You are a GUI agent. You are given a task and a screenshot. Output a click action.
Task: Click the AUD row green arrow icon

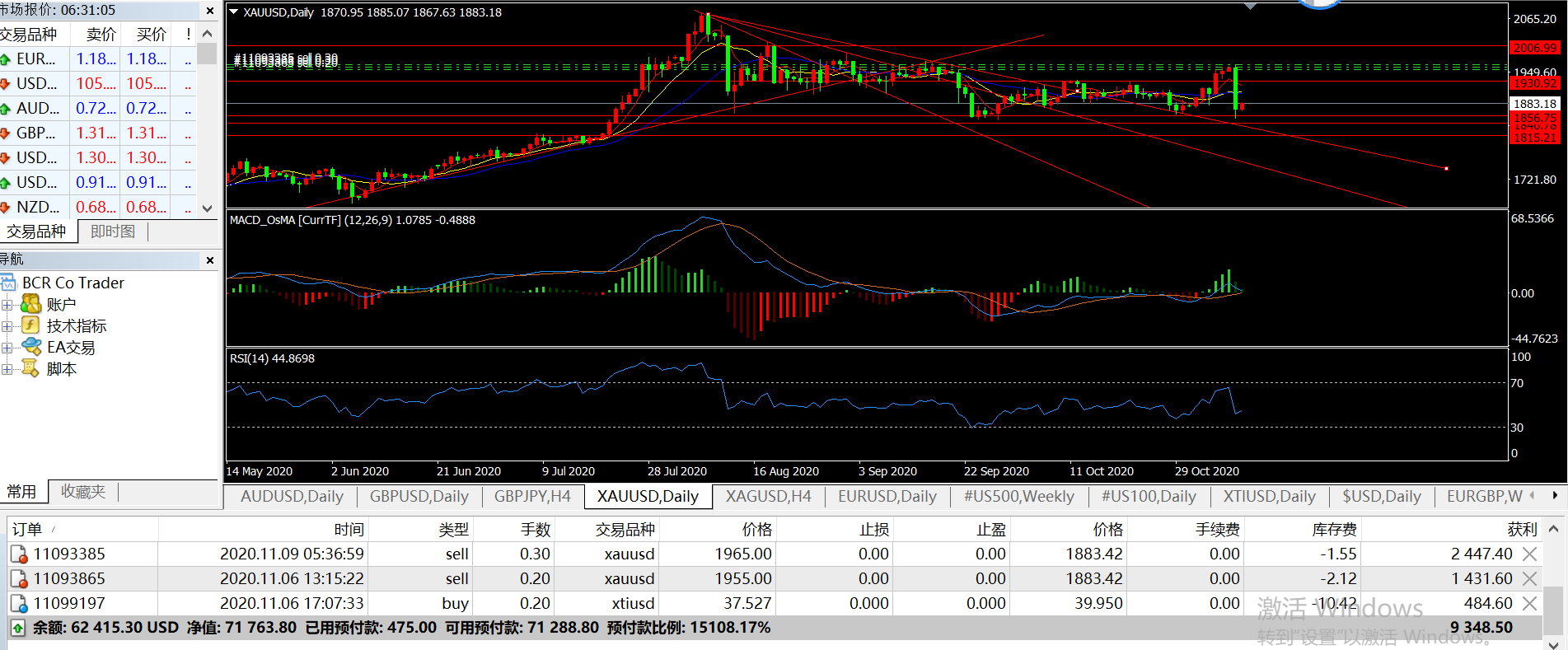5,109
